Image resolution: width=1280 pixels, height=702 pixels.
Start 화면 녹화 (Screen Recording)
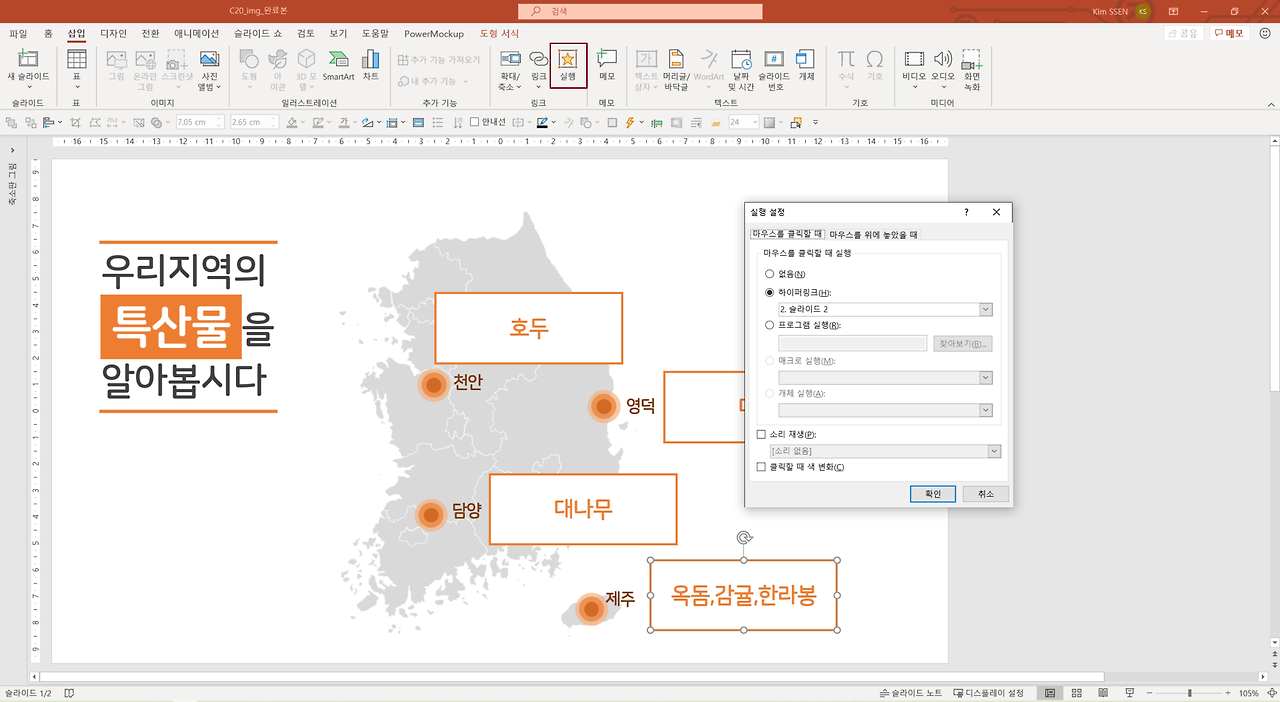[x=972, y=68]
